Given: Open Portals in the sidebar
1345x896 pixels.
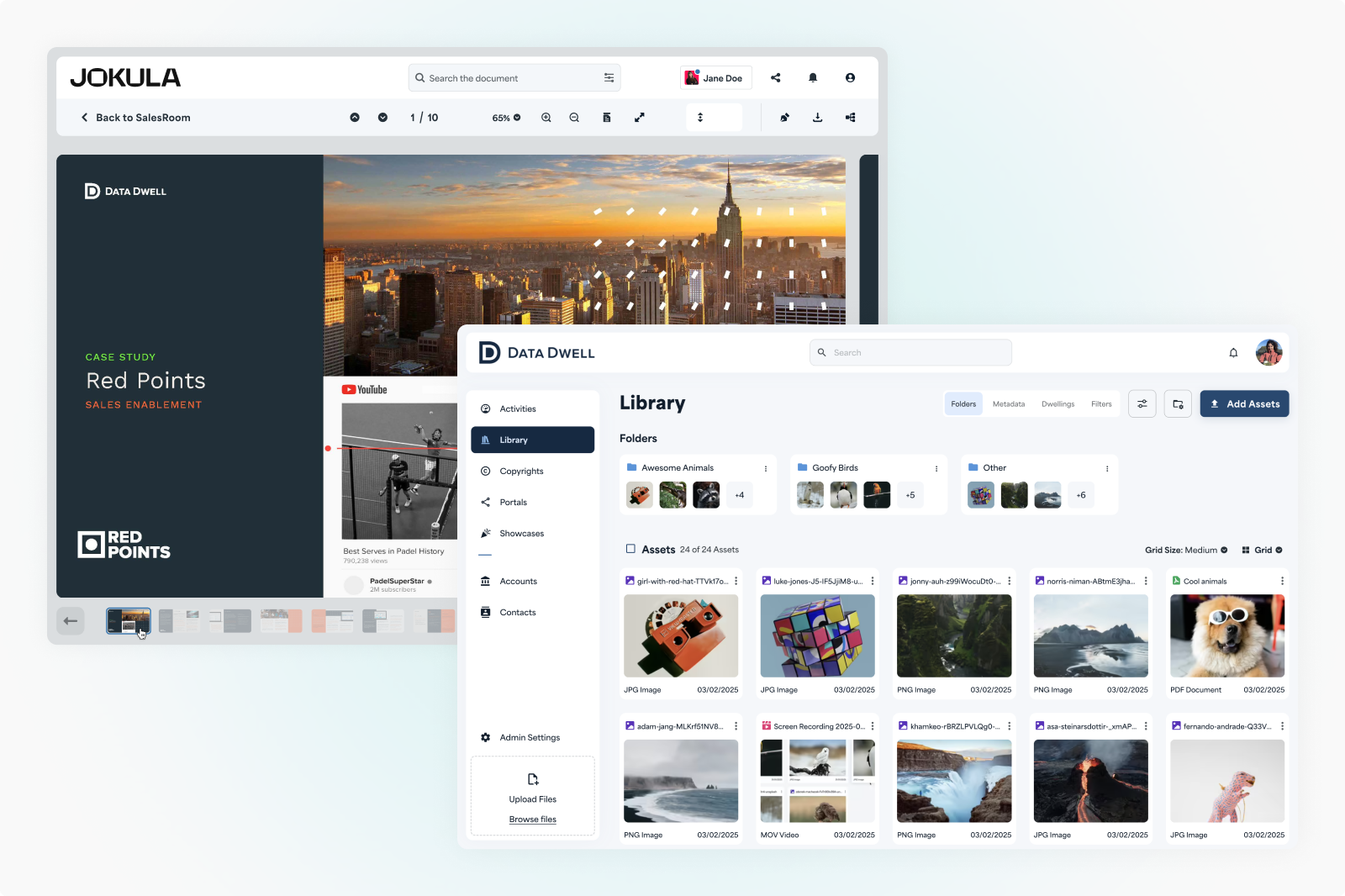Looking at the screenshot, I should 533,503.
